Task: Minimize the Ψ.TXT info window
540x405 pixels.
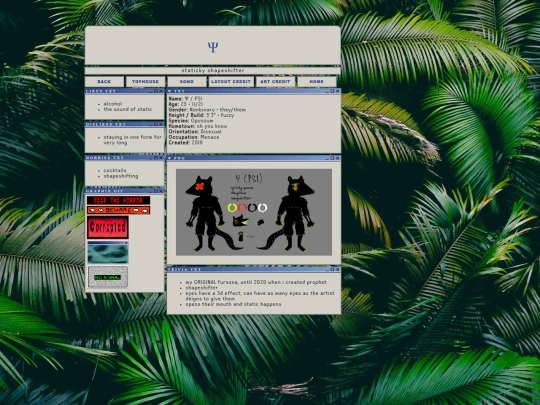Action: [328, 91]
